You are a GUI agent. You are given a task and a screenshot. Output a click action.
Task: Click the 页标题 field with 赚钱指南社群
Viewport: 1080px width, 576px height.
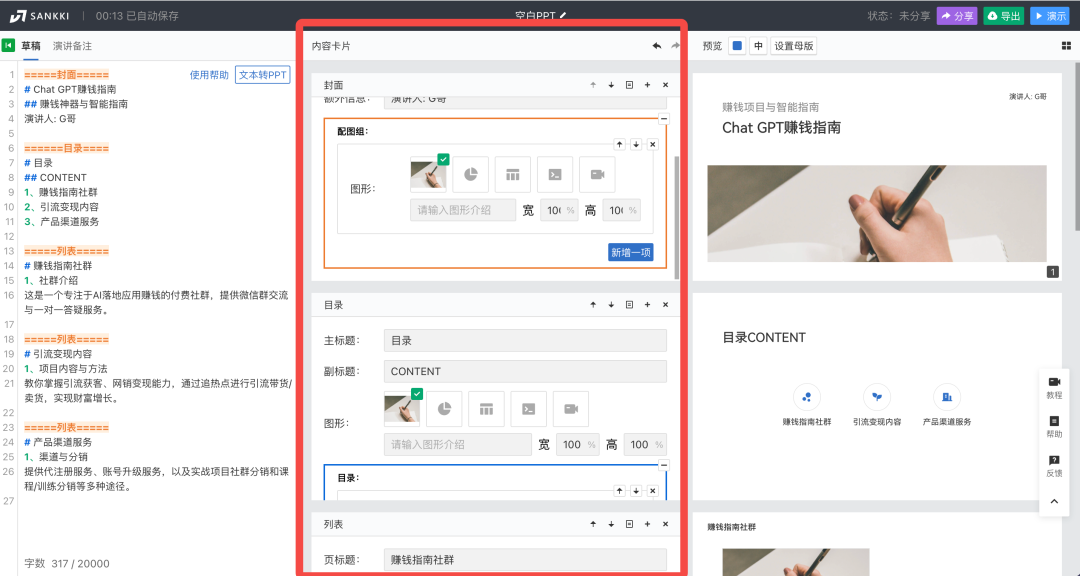[x=525, y=559]
